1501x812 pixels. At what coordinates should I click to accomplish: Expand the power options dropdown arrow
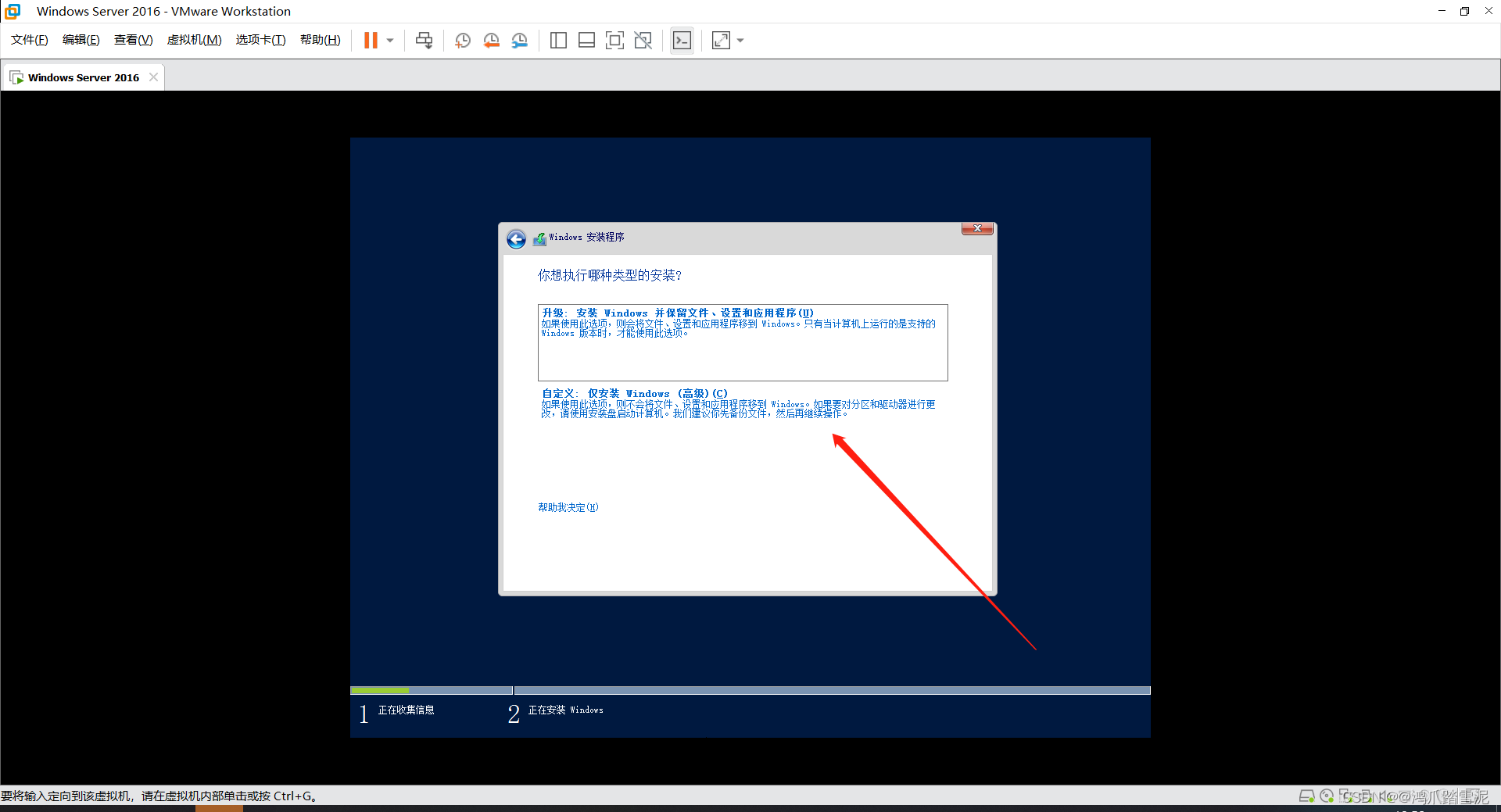(x=390, y=40)
